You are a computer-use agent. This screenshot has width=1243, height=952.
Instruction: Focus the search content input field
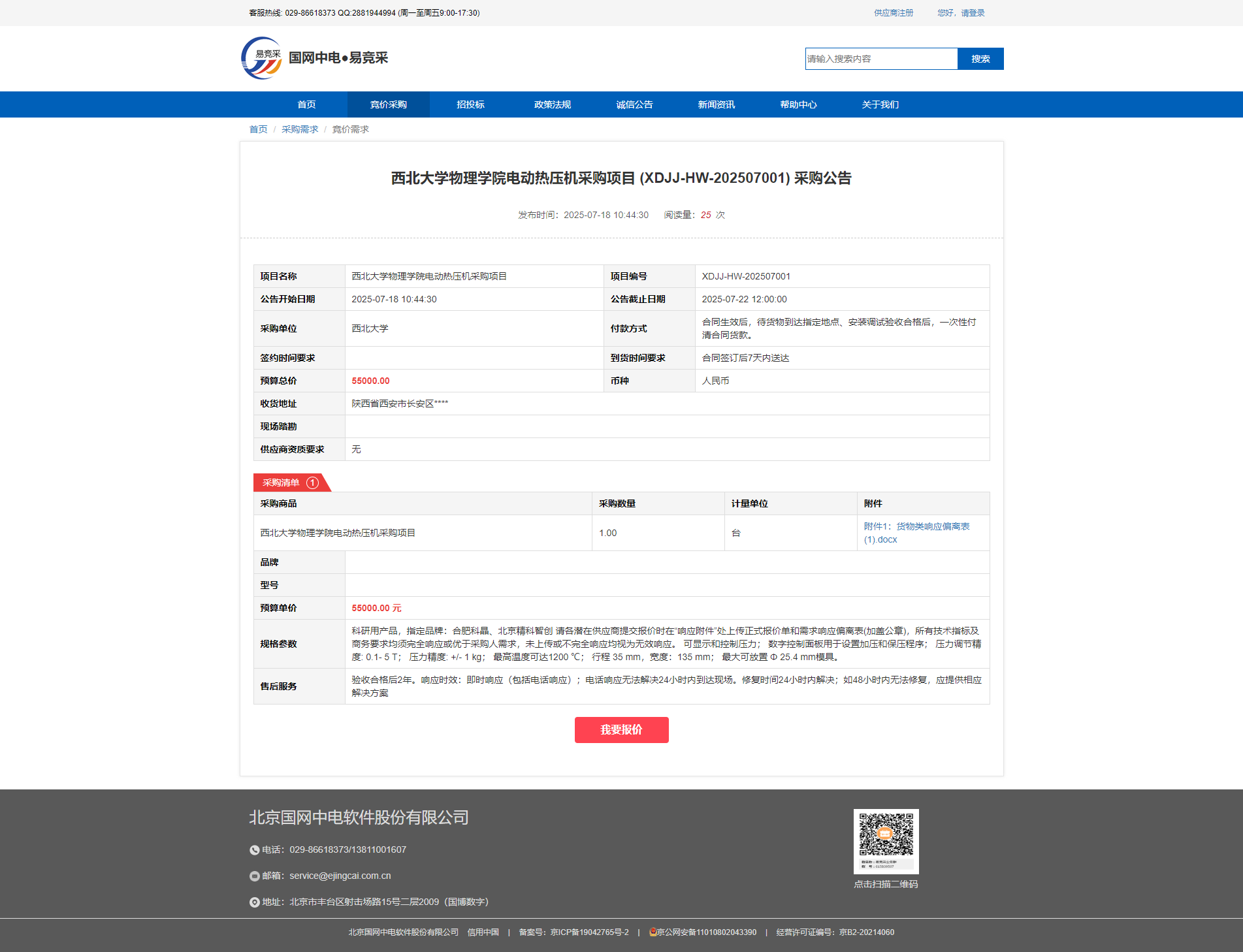pyautogui.click(x=881, y=59)
